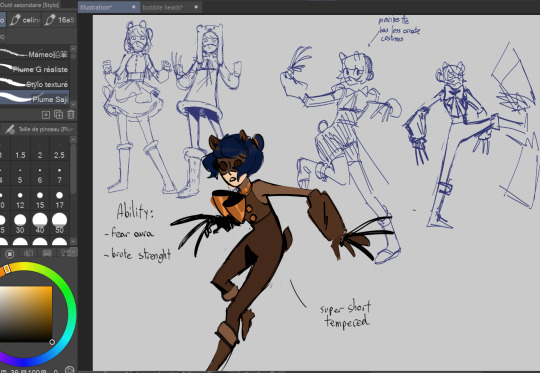The image size is (540, 373).
Task: Choose the Plume G réaliste brush
Action: coord(34,69)
